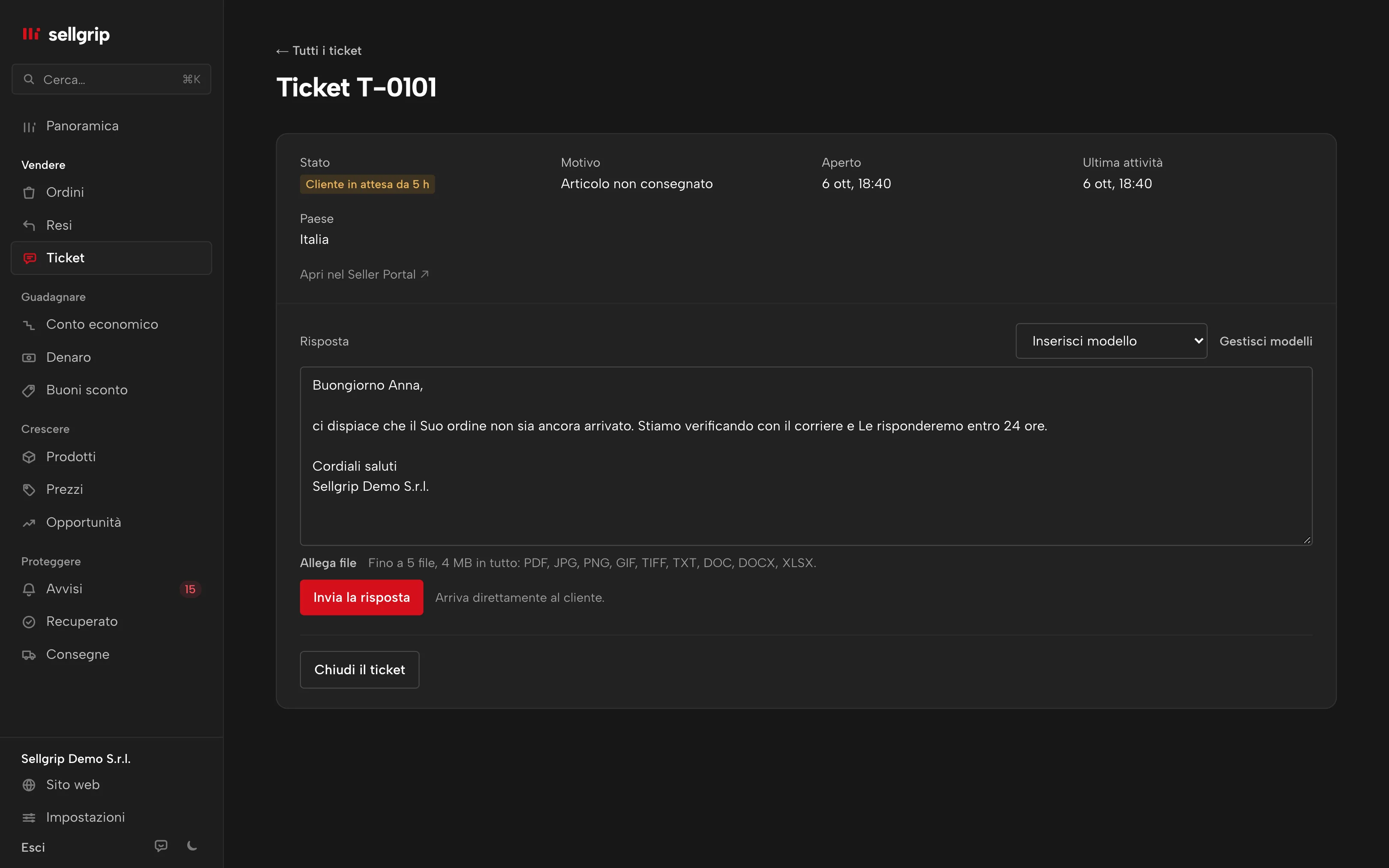Click Chiudi il ticket button
The image size is (1389, 868).
click(x=359, y=670)
